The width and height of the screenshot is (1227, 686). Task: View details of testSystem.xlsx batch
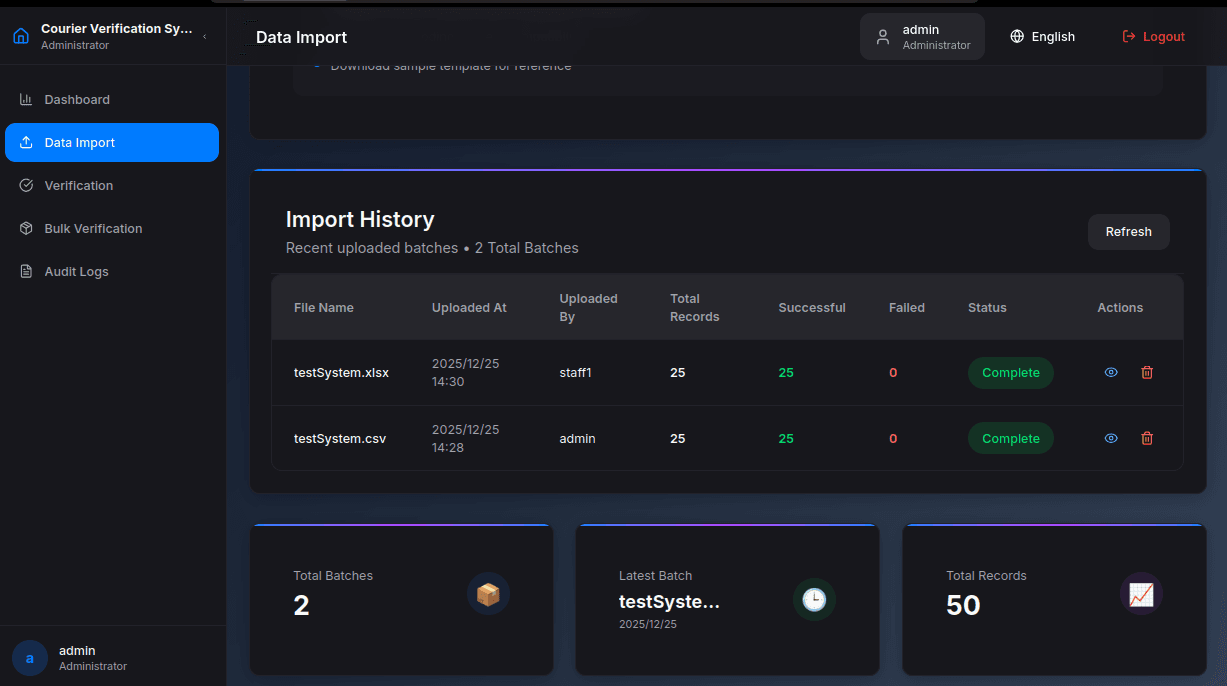[1111, 373]
